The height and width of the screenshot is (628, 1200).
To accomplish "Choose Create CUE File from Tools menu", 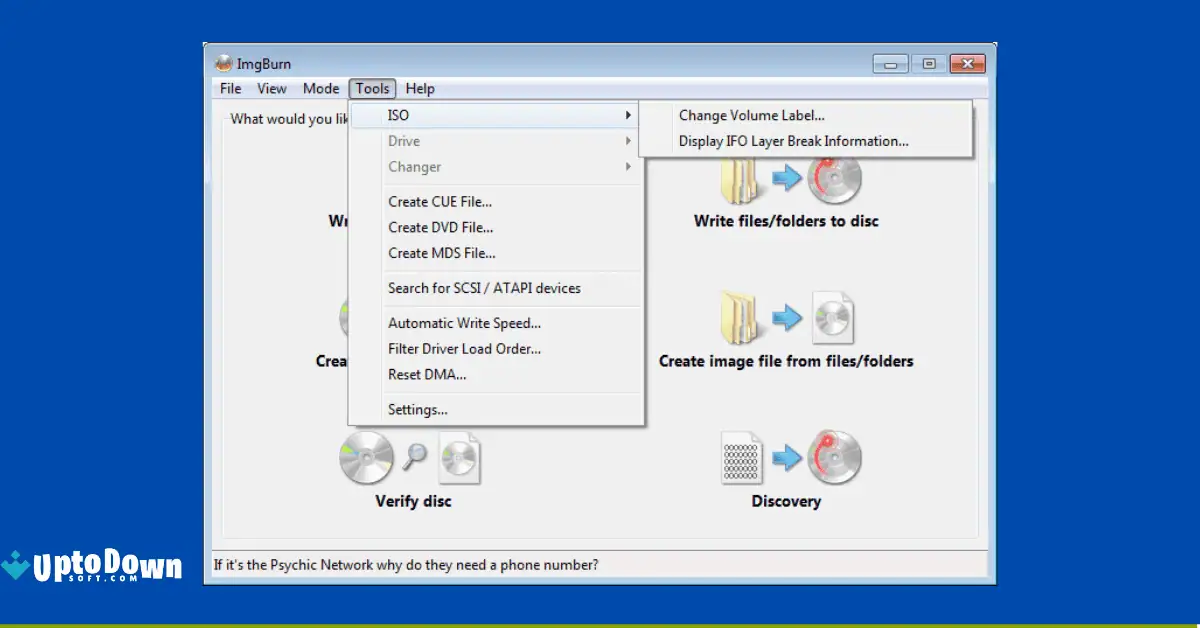I will [438, 201].
